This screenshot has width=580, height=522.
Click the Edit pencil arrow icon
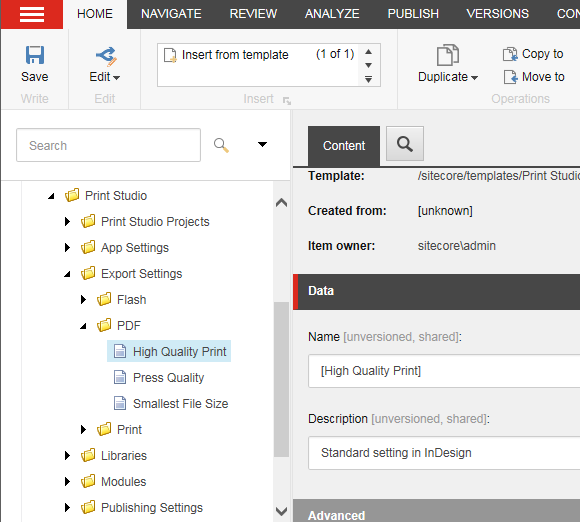point(106,56)
